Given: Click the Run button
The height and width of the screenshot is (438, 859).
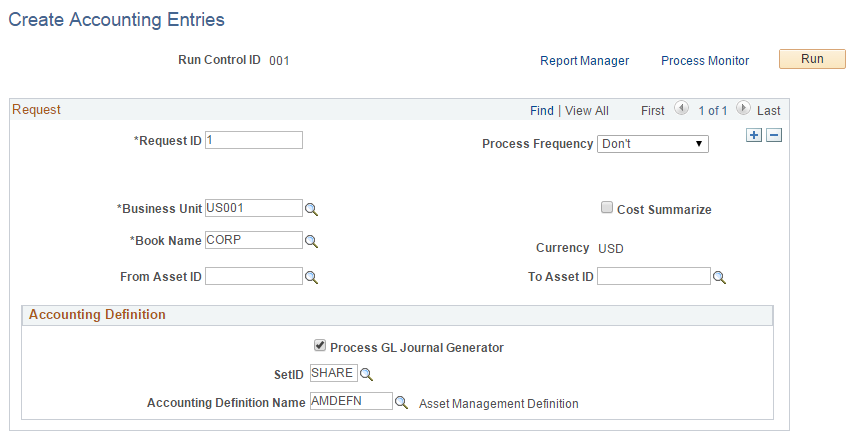Looking at the screenshot, I should [x=812, y=59].
